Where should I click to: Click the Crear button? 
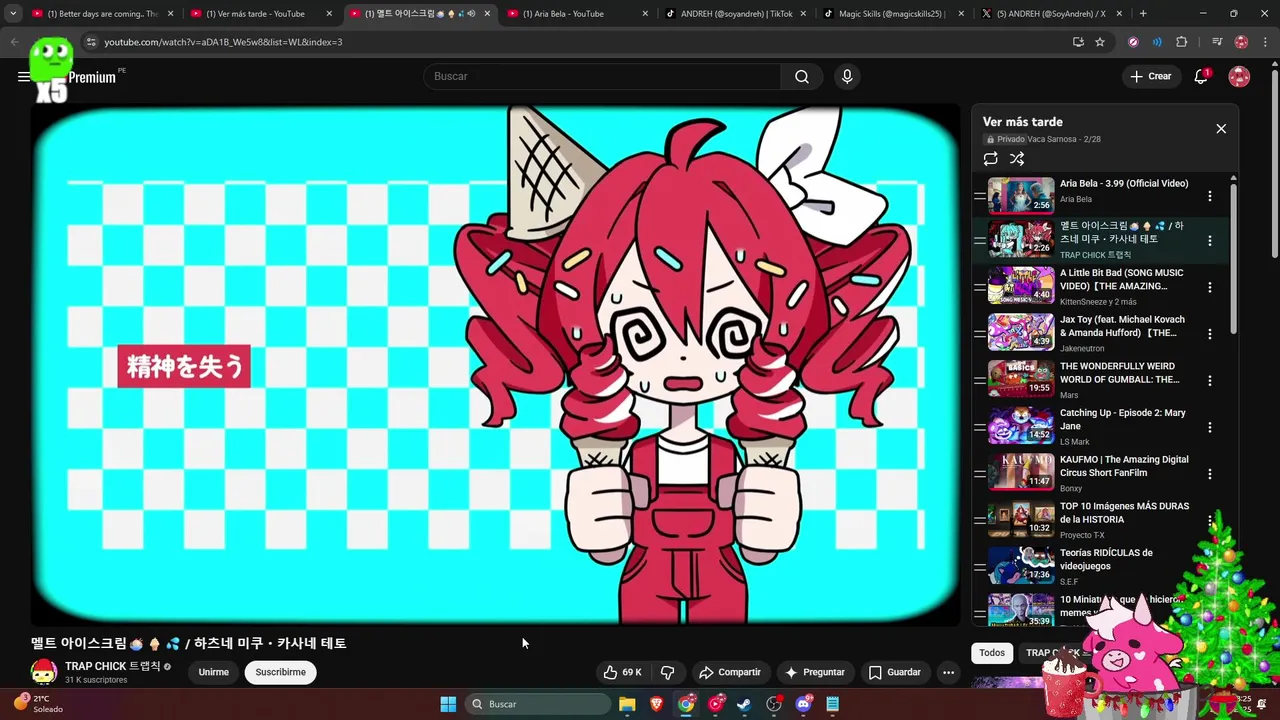(x=1150, y=76)
